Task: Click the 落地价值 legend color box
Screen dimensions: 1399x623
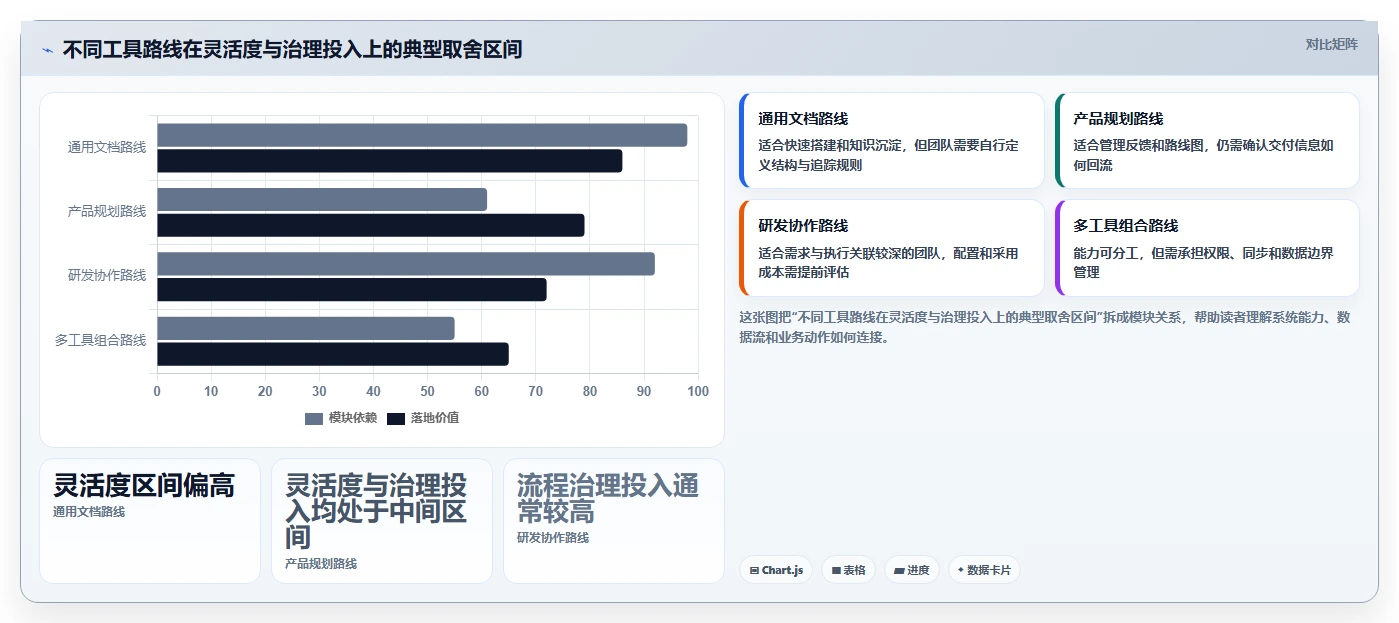Action: click(396, 419)
